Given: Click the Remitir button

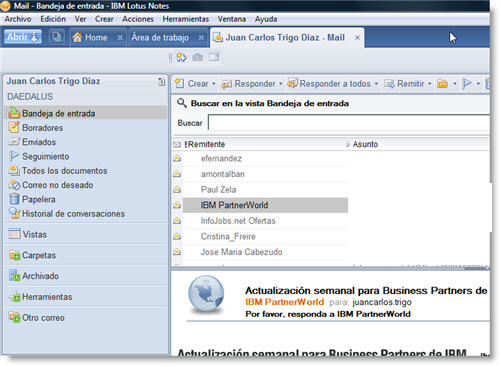Looking at the screenshot, I should 404,84.
